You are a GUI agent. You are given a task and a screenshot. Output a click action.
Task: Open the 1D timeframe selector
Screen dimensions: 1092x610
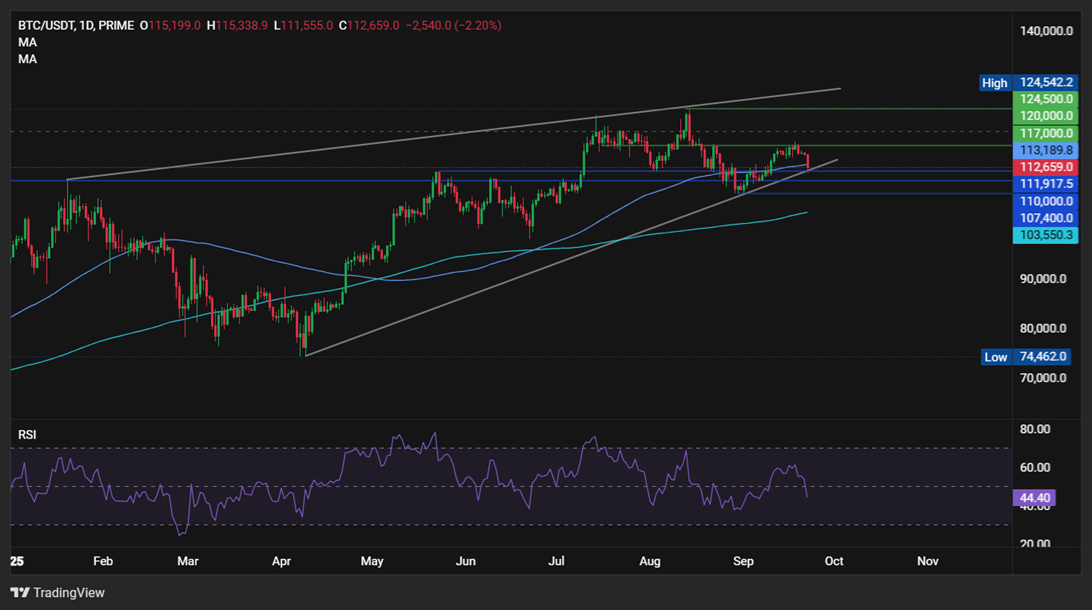pyautogui.click(x=84, y=26)
